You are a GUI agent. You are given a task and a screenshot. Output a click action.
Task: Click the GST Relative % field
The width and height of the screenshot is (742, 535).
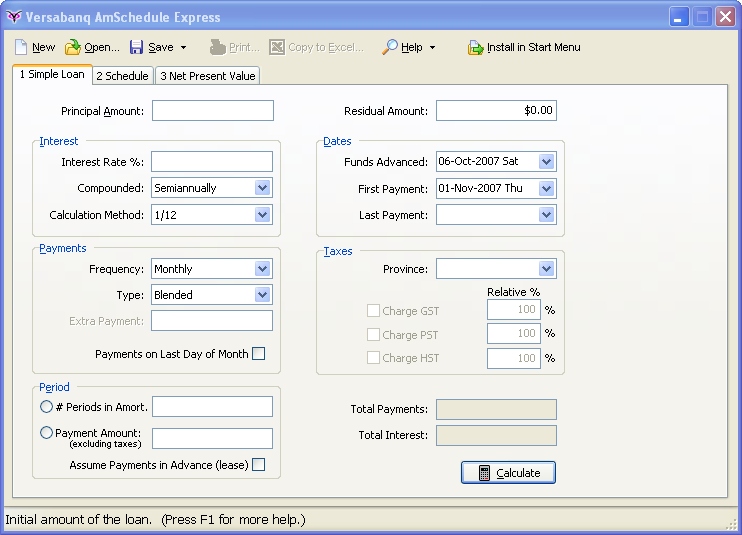pyautogui.click(x=514, y=310)
